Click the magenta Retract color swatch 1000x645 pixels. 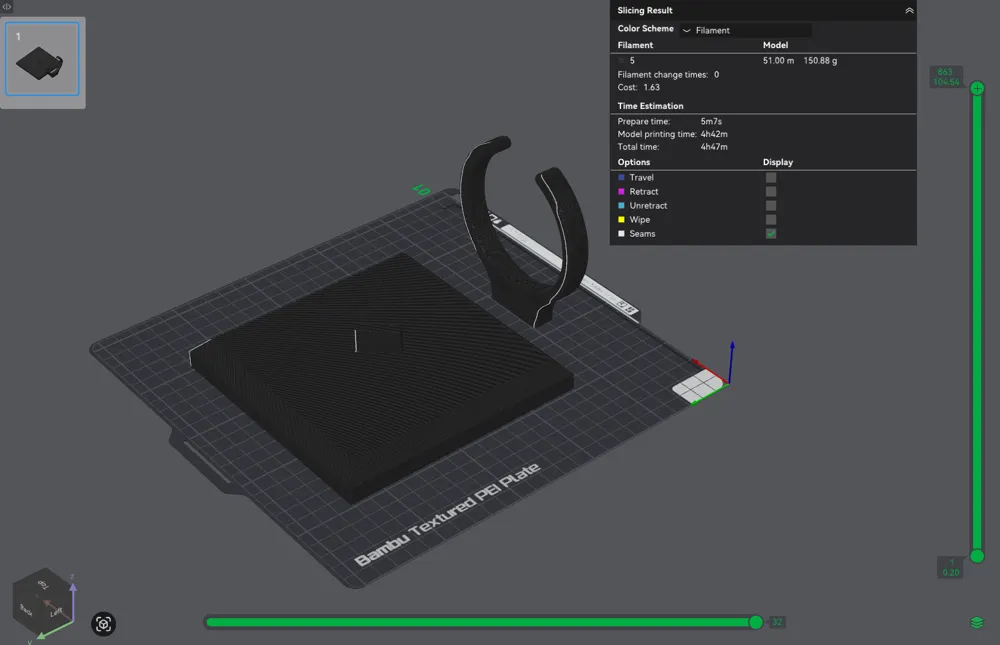621,191
